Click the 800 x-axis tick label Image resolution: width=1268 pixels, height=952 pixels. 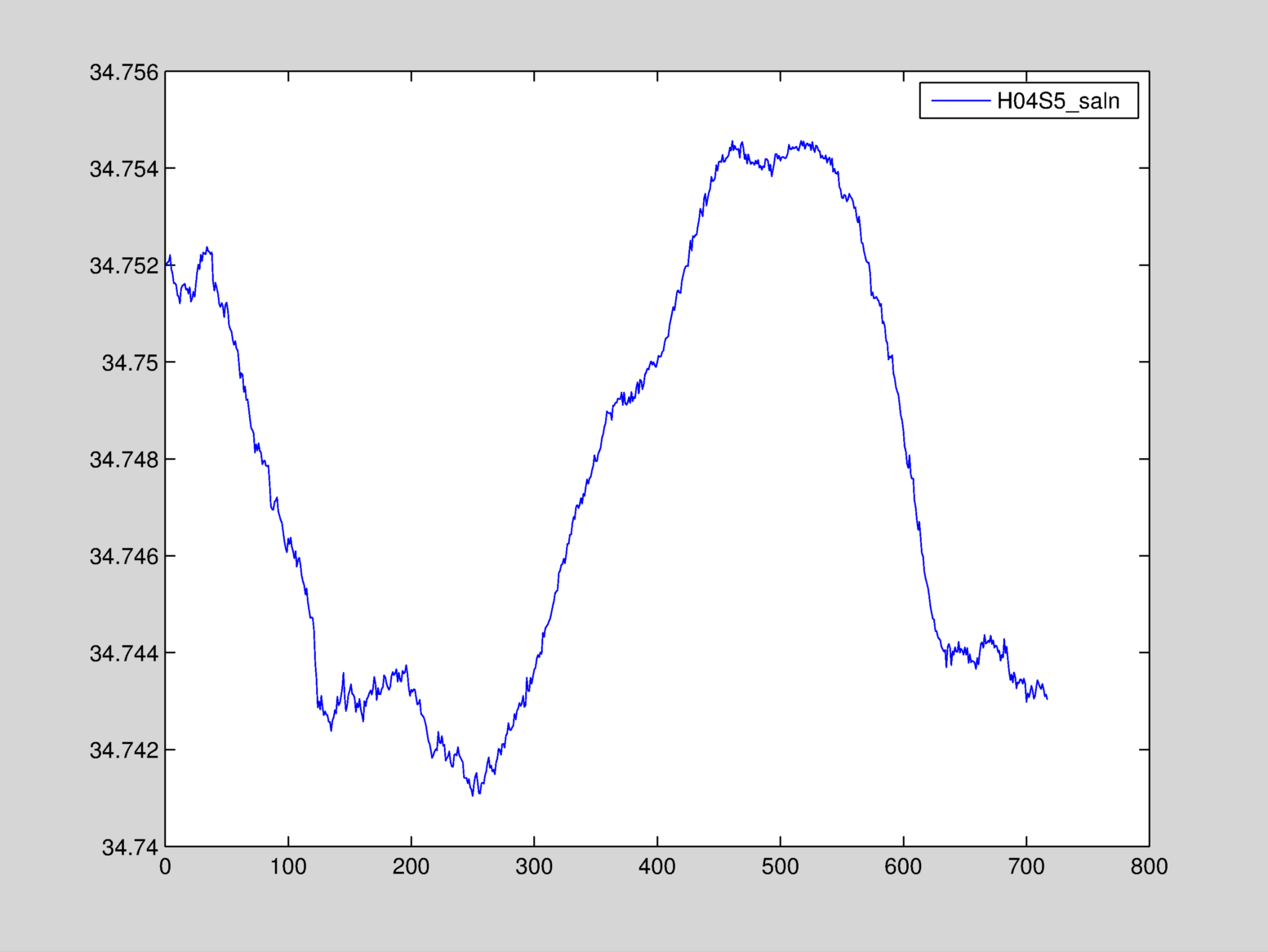click(x=1149, y=867)
